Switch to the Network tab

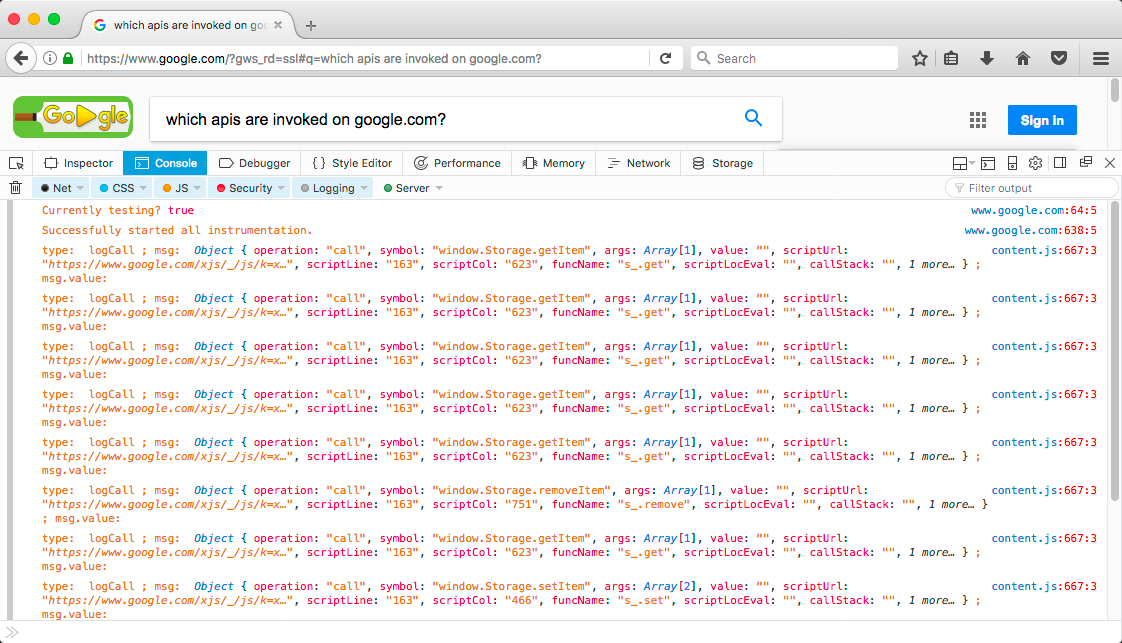pyautogui.click(x=638, y=163)
